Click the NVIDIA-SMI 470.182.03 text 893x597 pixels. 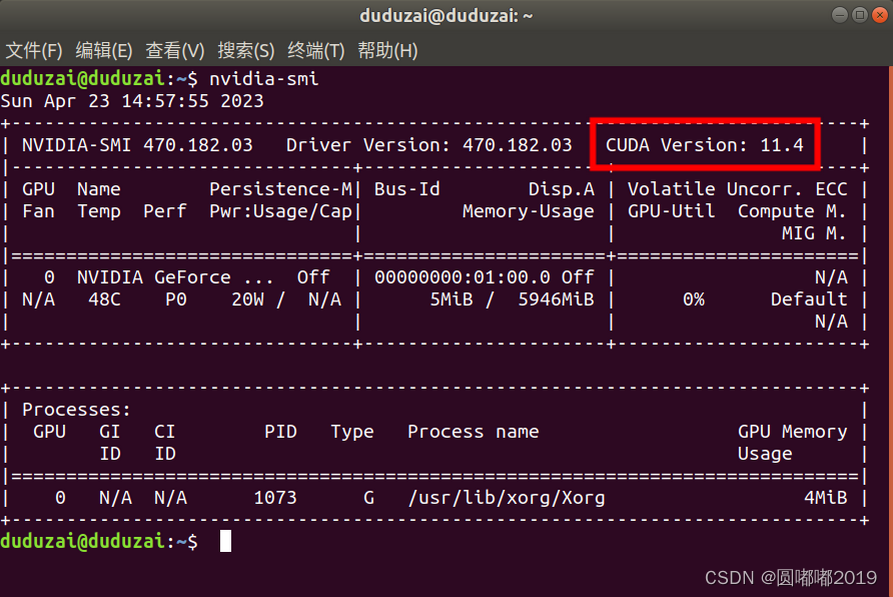(x=137, y=145)
